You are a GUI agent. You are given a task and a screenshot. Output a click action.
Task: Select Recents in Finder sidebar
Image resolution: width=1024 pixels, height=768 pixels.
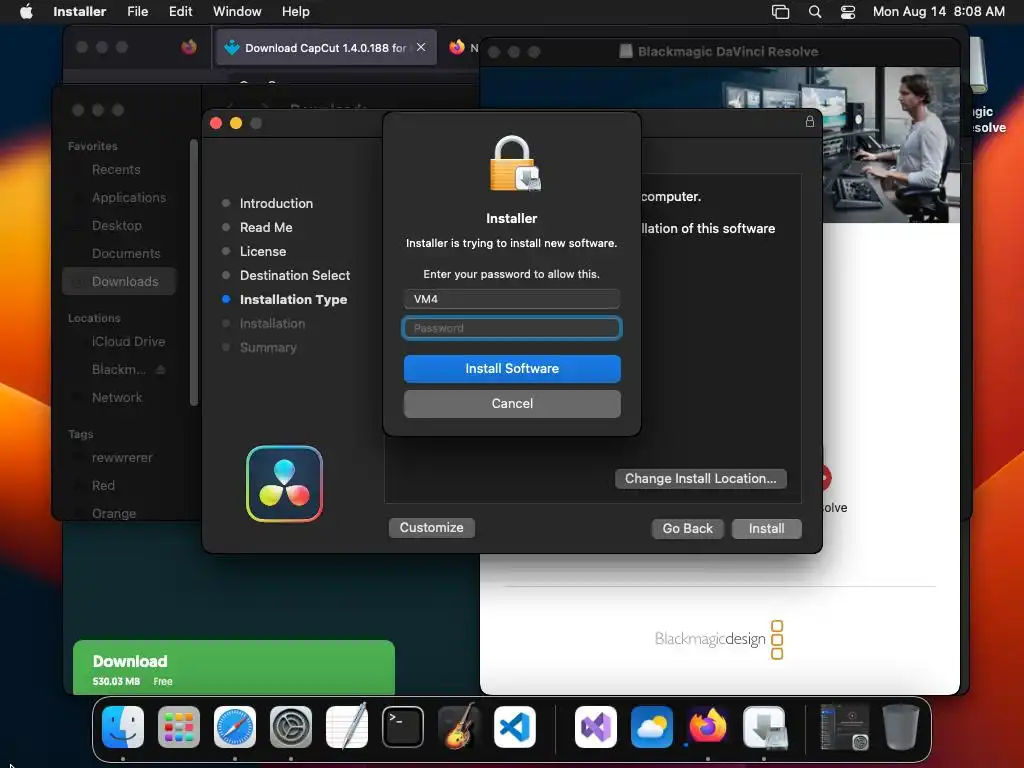click(116, 170)
